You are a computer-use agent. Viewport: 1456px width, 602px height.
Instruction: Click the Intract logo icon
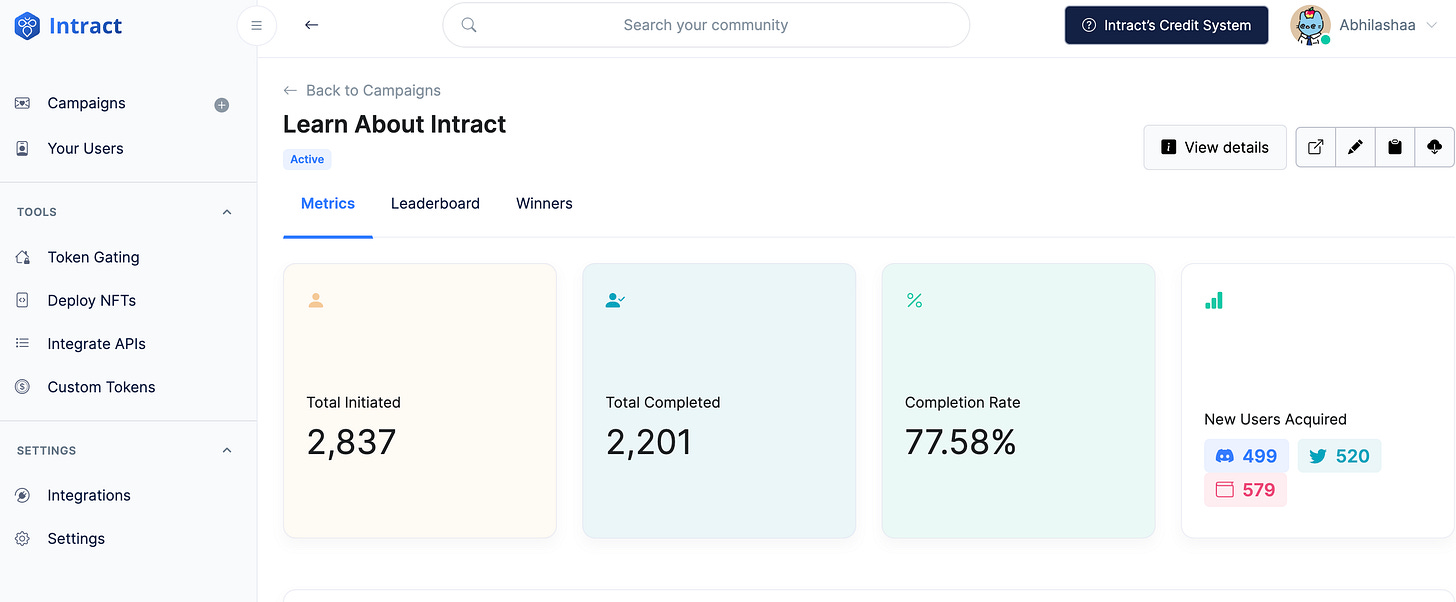coord(27,26)
